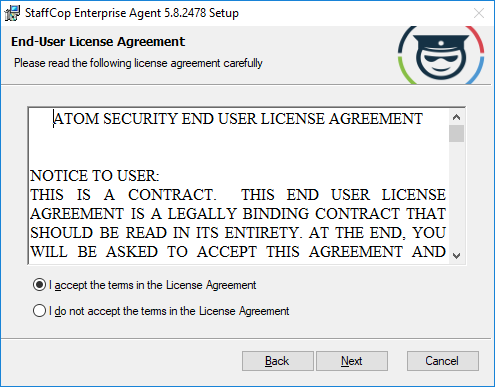Image resolution: width=495 pixels, height=387 pixels.
Task: Click the license scrollbar up arrow
Action: 456,117
